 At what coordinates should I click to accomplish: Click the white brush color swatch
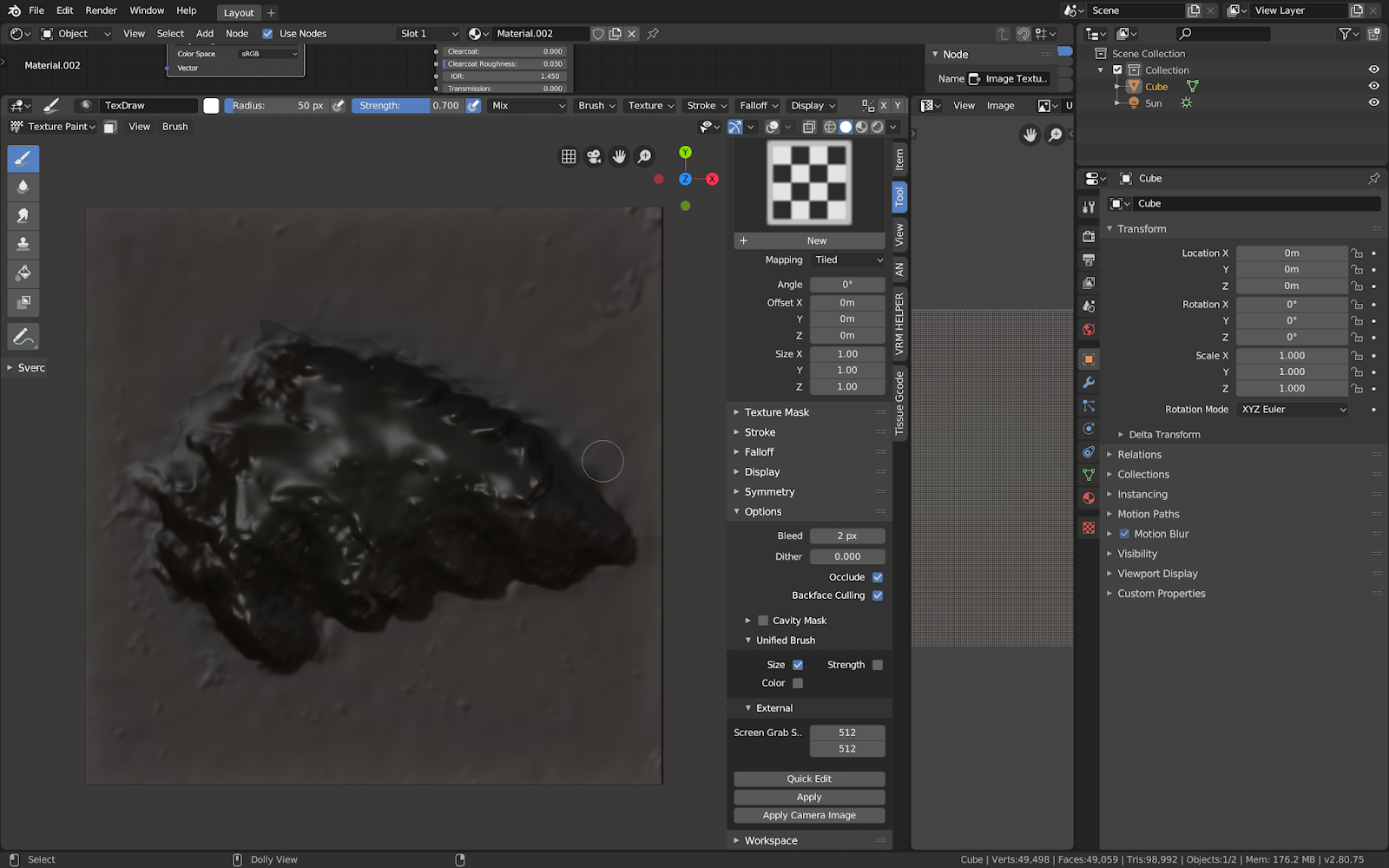pyautogui.click(x=211, y=106)
